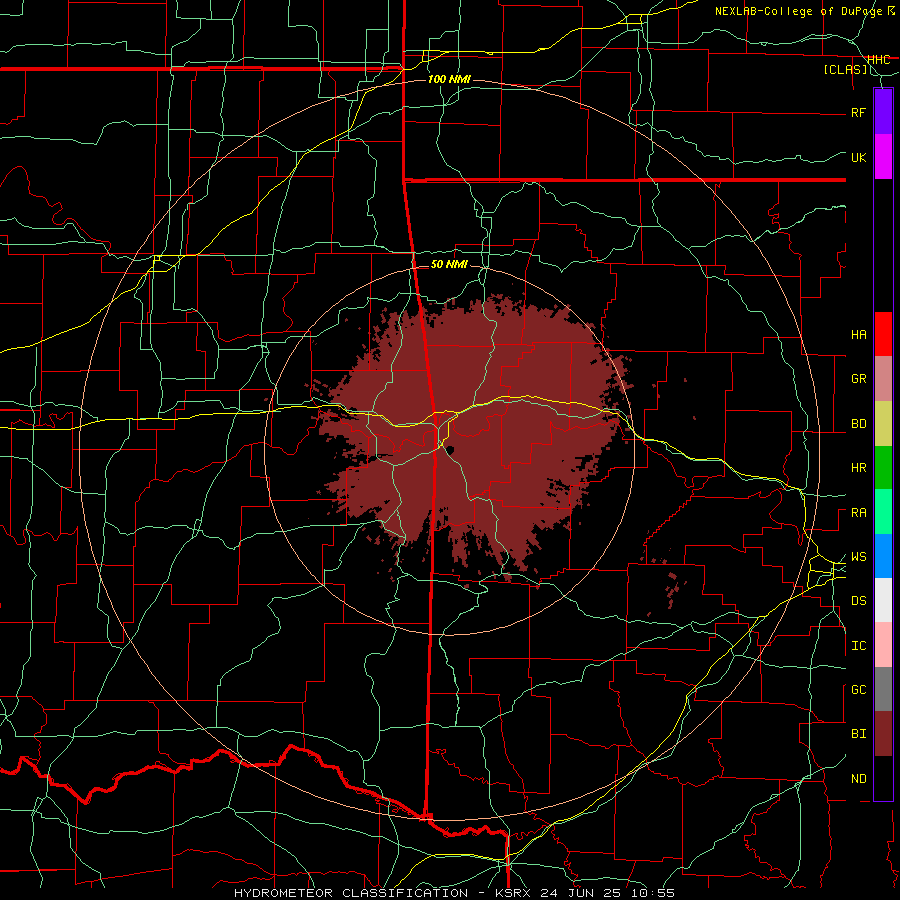
Task: Click the HA legend label
Action: (x=858, y=334)
